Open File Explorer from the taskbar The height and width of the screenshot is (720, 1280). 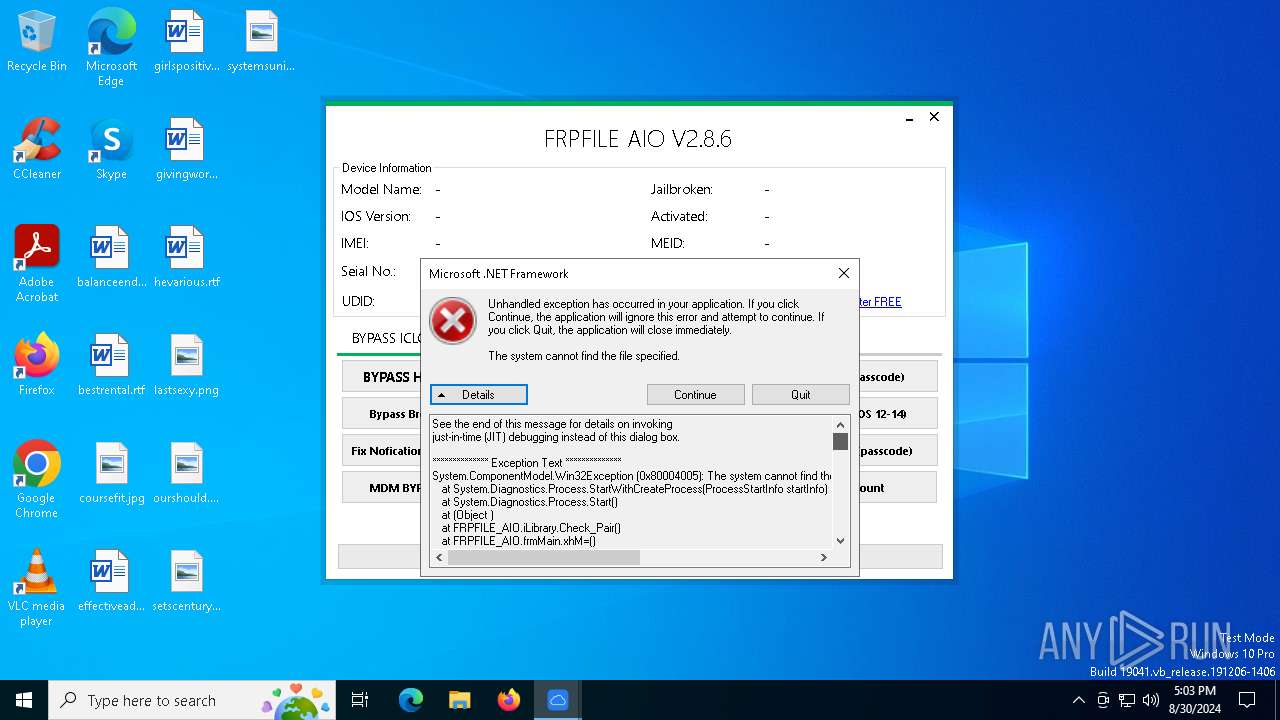459,700
